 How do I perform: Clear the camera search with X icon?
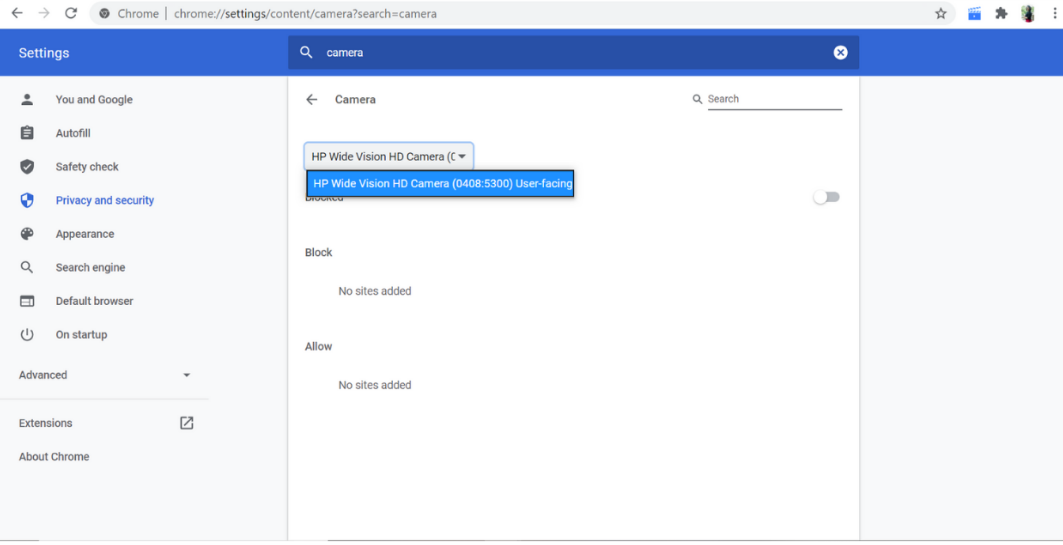[x=840, y=52]
